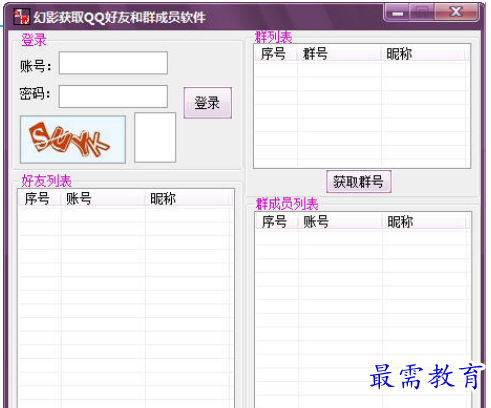Click the app icon in the title bar
The image size is (491, 408).
coord(21,16)
